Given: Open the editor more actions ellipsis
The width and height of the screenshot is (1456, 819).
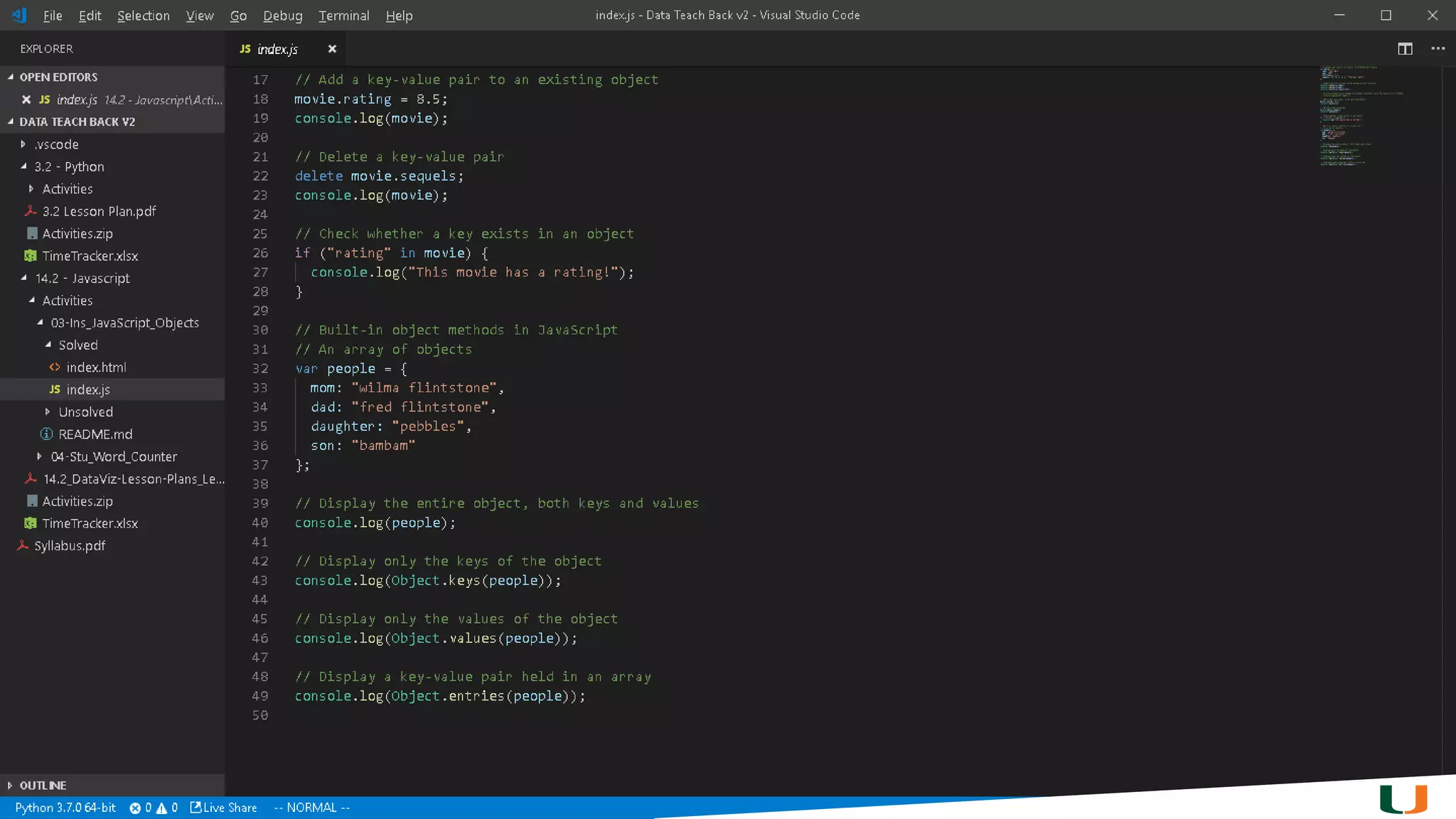Looking at the screenshot, I should point(1438,49).
